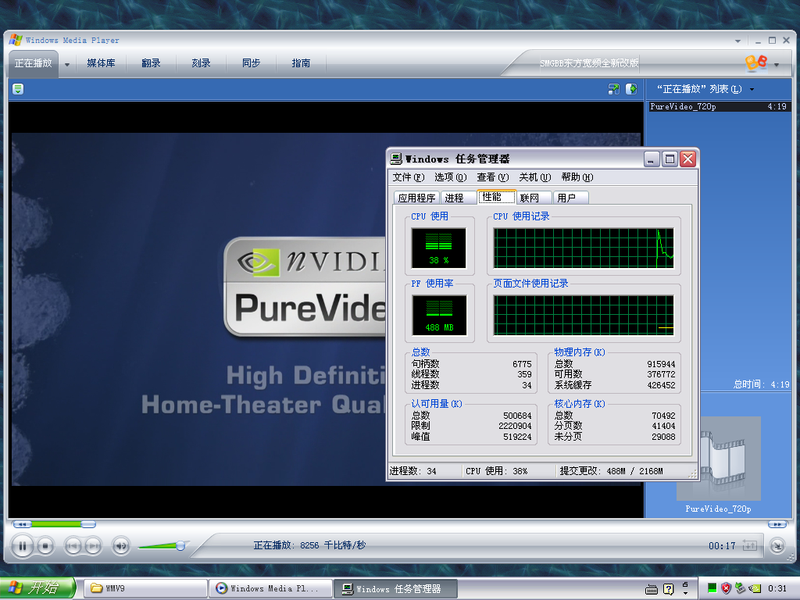Open the 文件 menu in Task Manager
This screenshot has height=600, width=800.
pyautogui.click(x=408, y=177)
